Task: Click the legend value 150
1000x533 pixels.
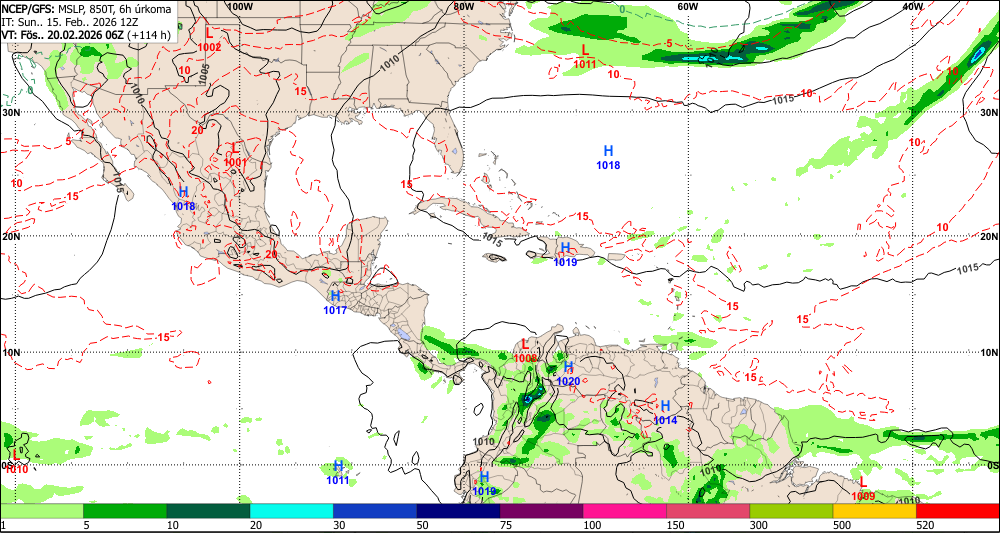Action: pyautogui.click(x=675, y=525)
